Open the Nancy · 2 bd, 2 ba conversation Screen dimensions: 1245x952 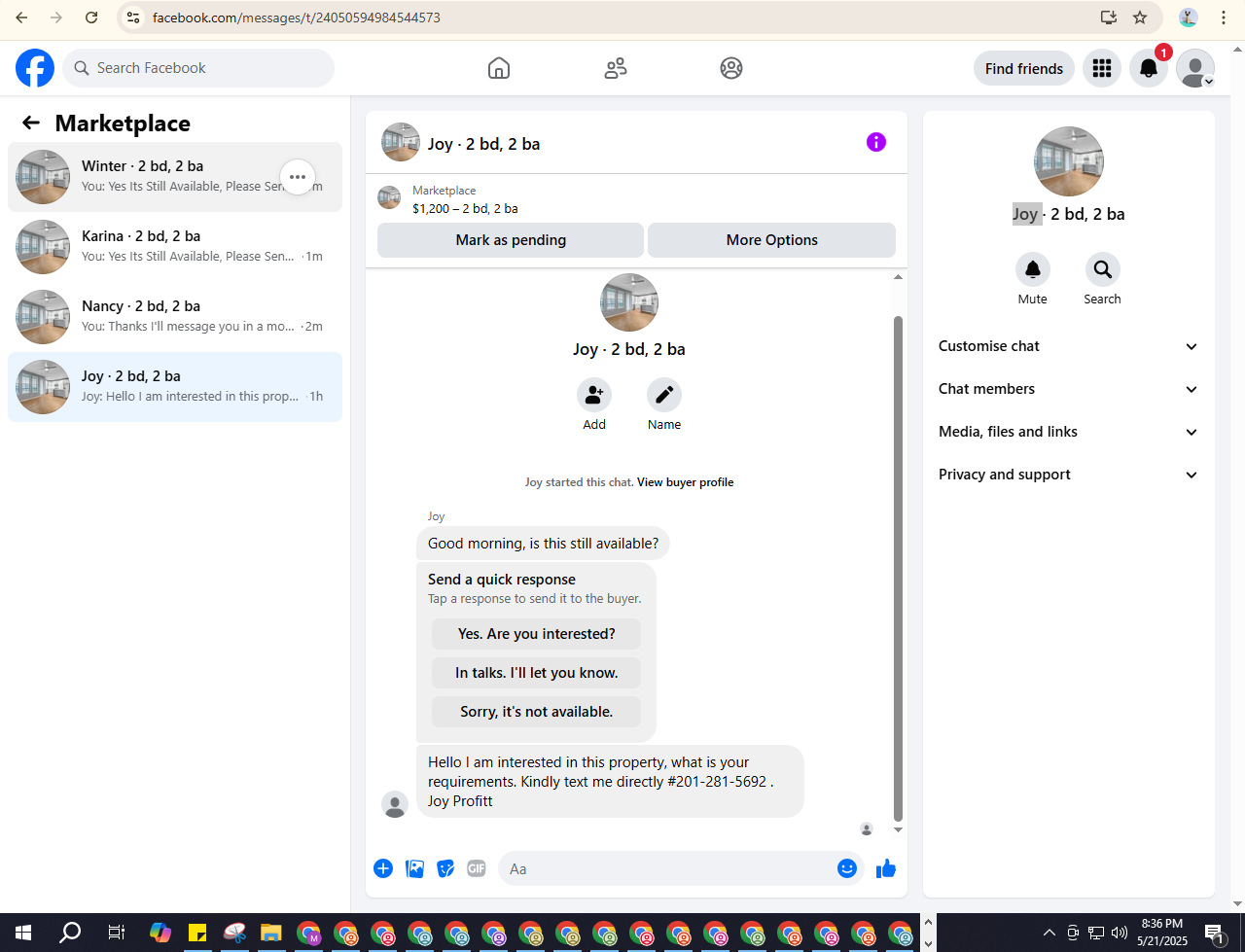point(175,317)
